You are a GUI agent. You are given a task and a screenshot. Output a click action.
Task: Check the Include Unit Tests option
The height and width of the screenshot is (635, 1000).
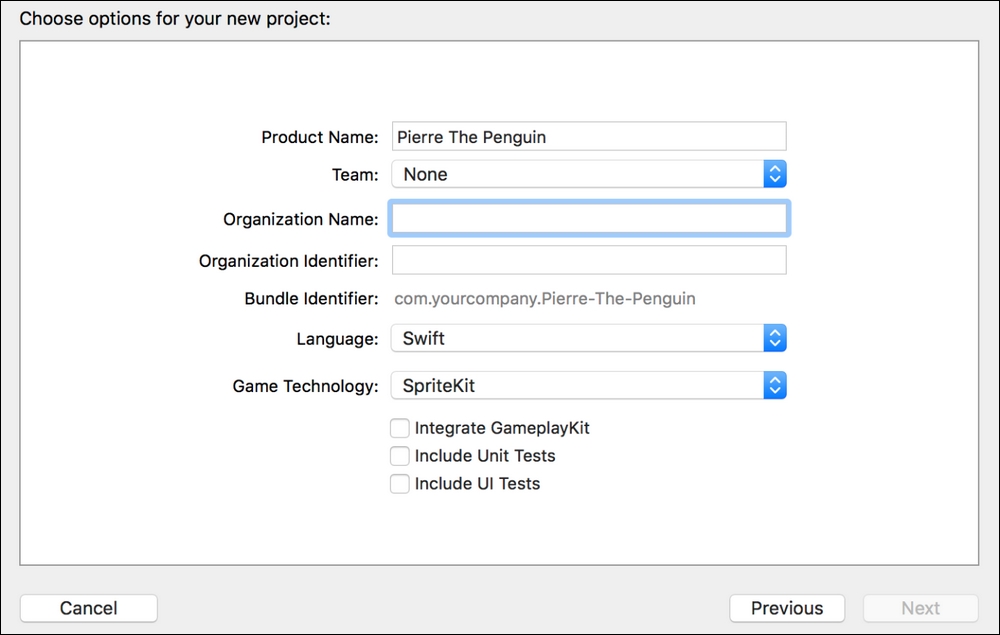(x=400, y=456)
